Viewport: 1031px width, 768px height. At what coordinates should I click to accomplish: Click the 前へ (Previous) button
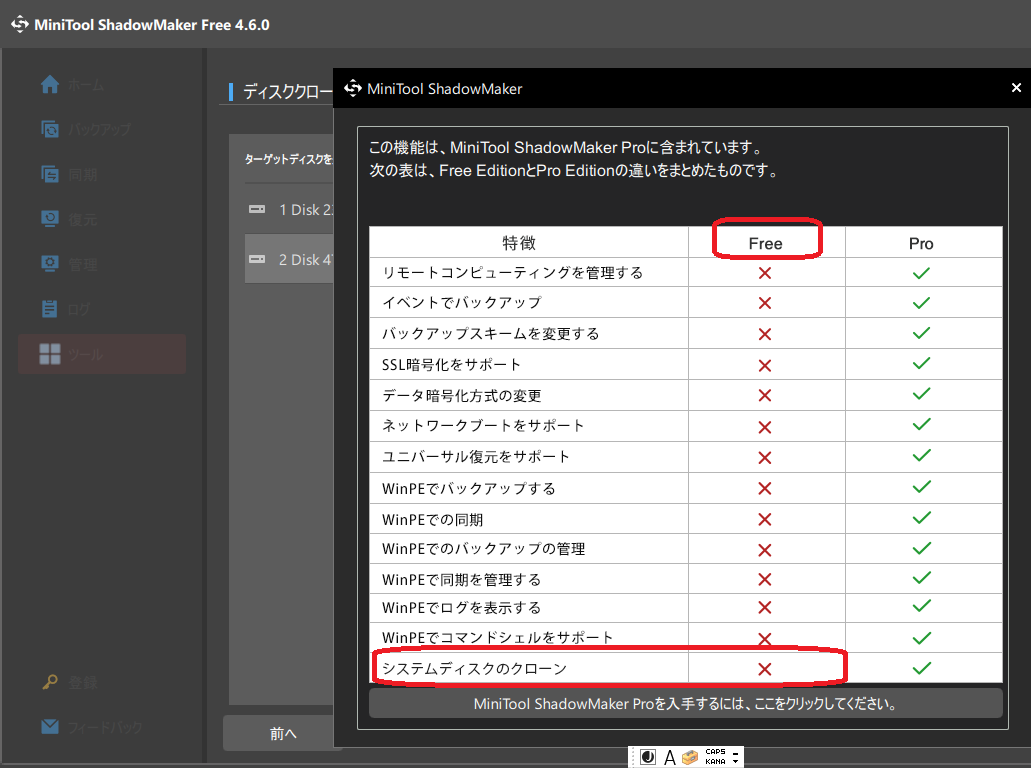pyautogui.click(x=283, y=734)
